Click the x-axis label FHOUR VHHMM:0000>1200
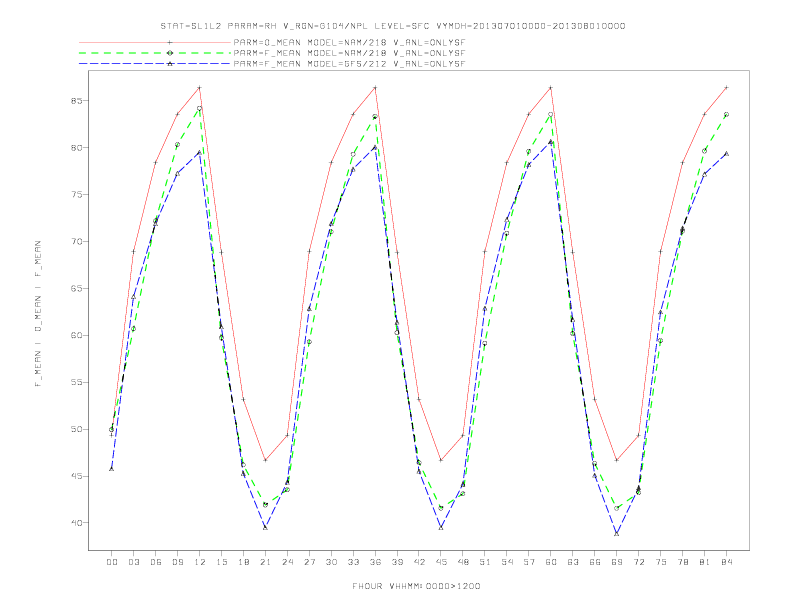792x612 pixels. click(416, 586)
